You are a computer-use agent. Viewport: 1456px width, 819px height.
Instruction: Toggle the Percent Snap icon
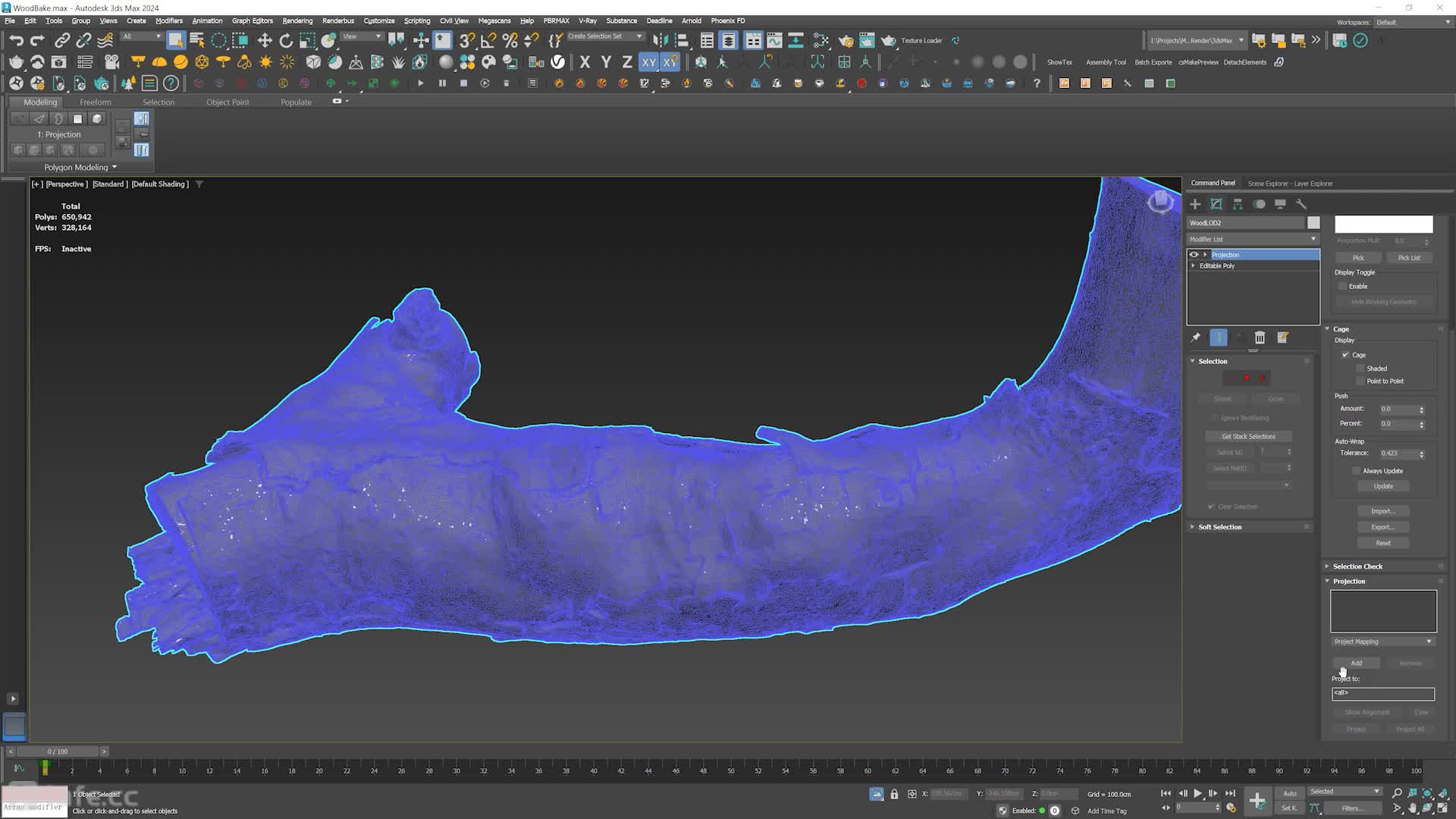[510, 40]
